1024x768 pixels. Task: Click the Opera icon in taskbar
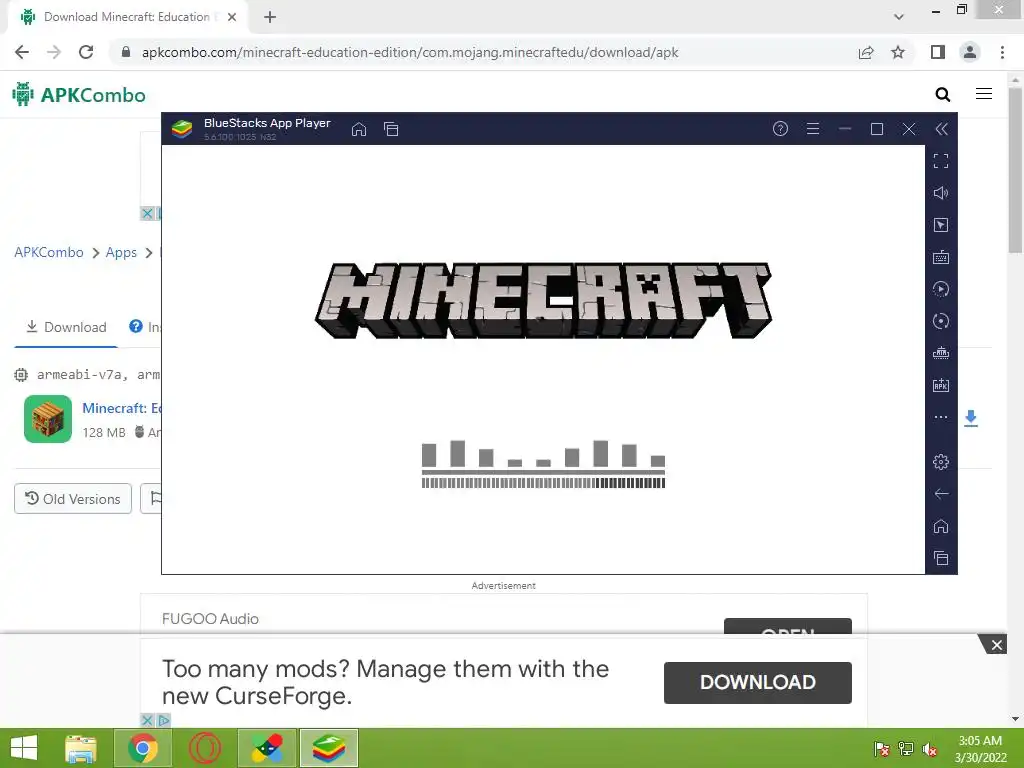(205, 748)
